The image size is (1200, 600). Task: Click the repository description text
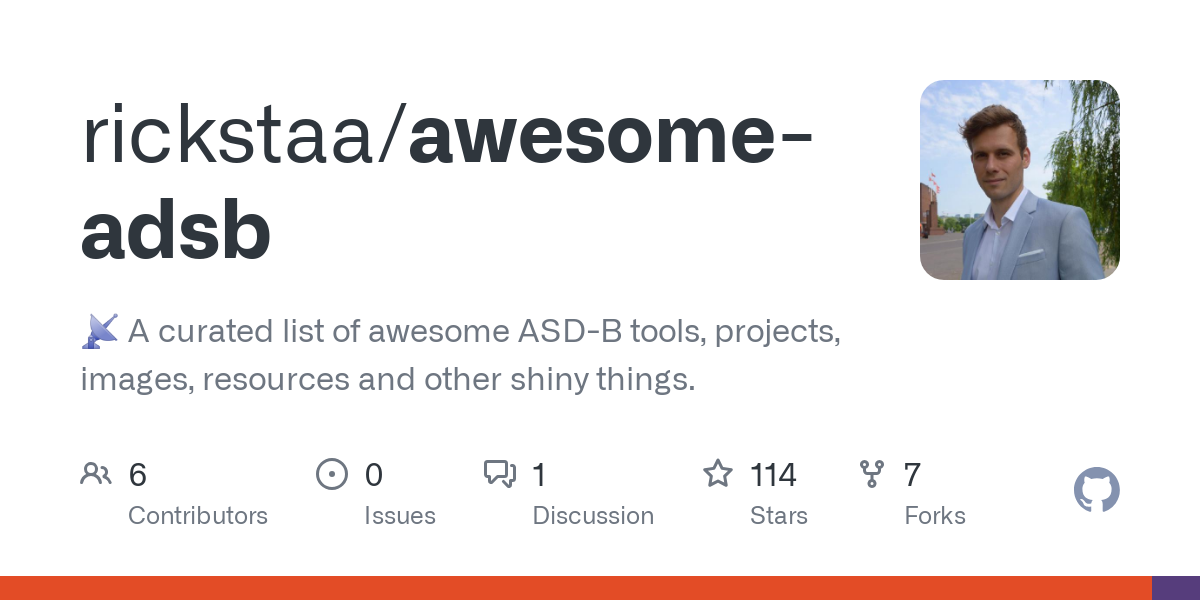460,355
